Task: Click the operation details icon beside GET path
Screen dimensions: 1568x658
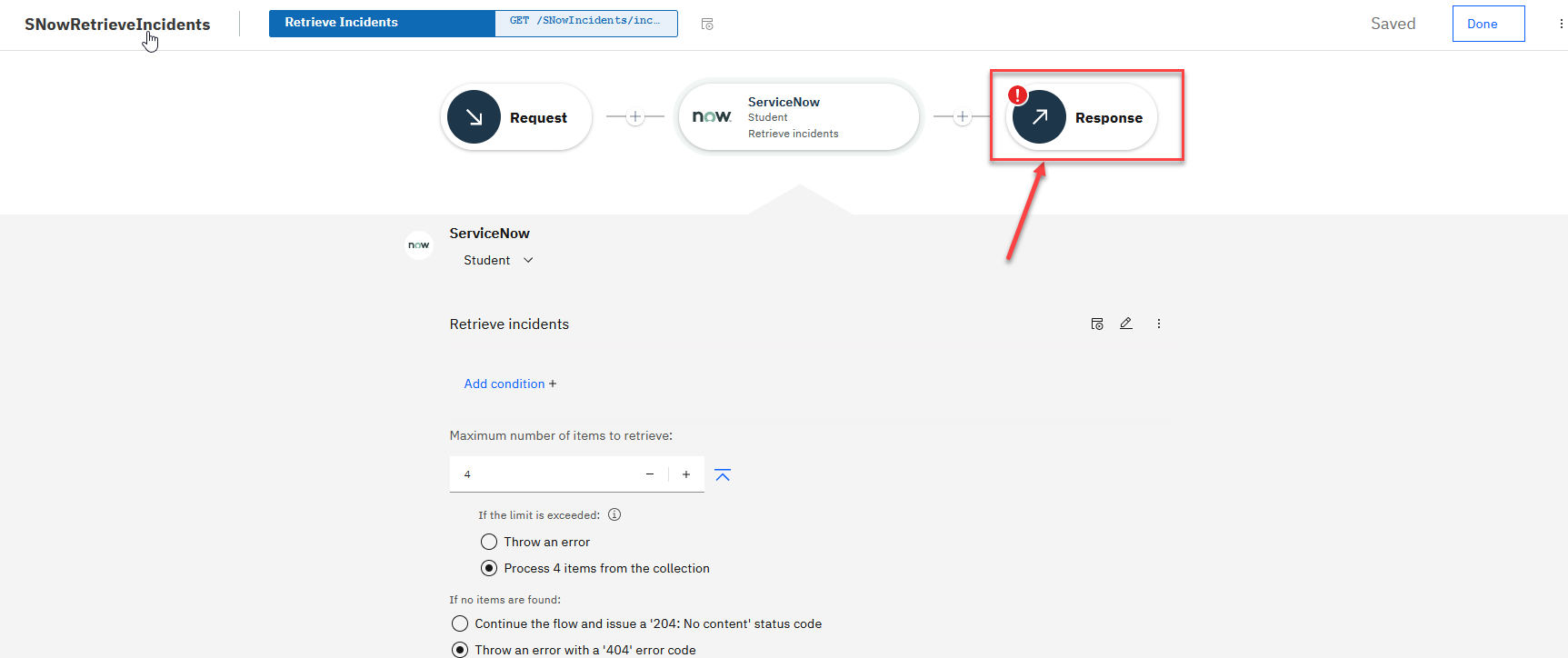Action: [707, 25]
